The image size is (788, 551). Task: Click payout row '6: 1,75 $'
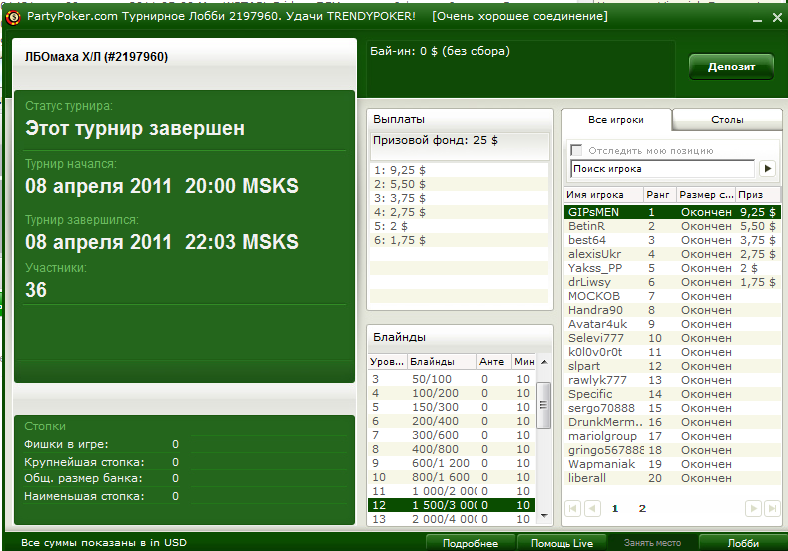pyautogui.click(x=459, y=240)
